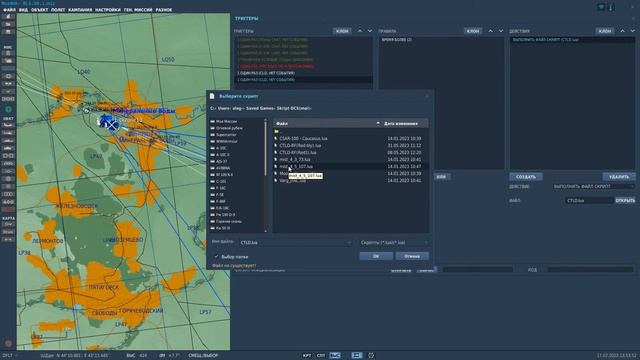Click the first icon in the top-right corner

[x=601, y=7]
